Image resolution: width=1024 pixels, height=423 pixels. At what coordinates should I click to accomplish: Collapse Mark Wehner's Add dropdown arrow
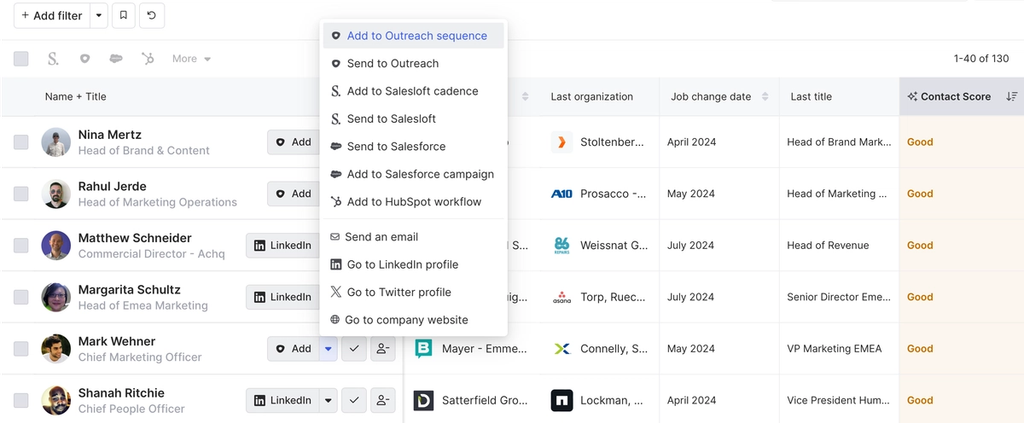point(328,349)
